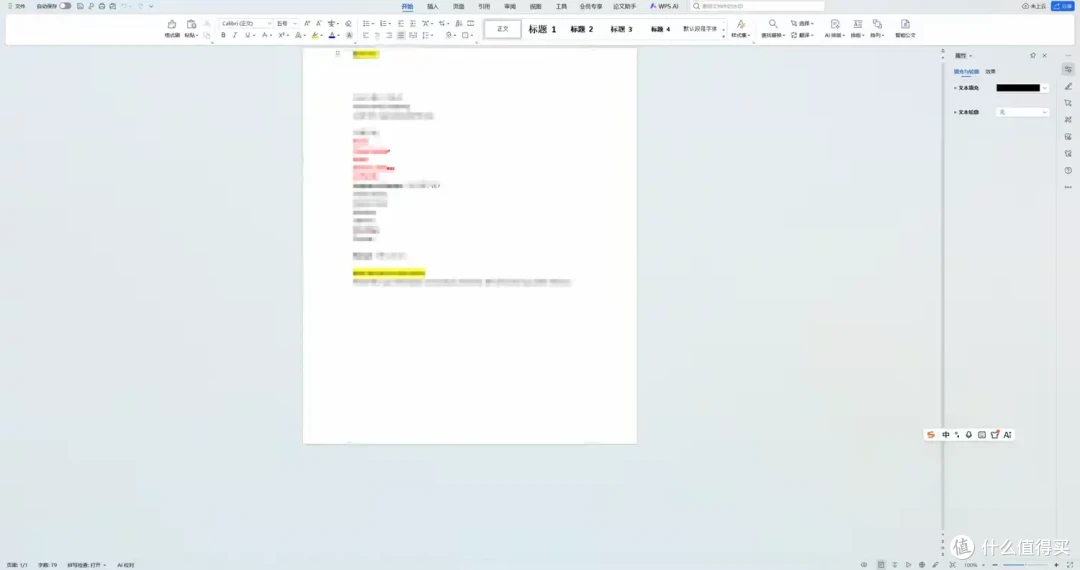Click the numbered list icon
The width and height of the screenshot is (1080, 570).
(384, 23)
